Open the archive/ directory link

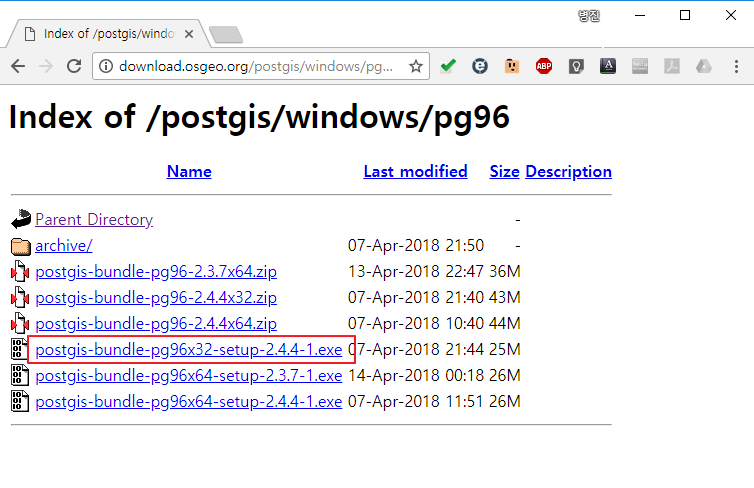64,246
